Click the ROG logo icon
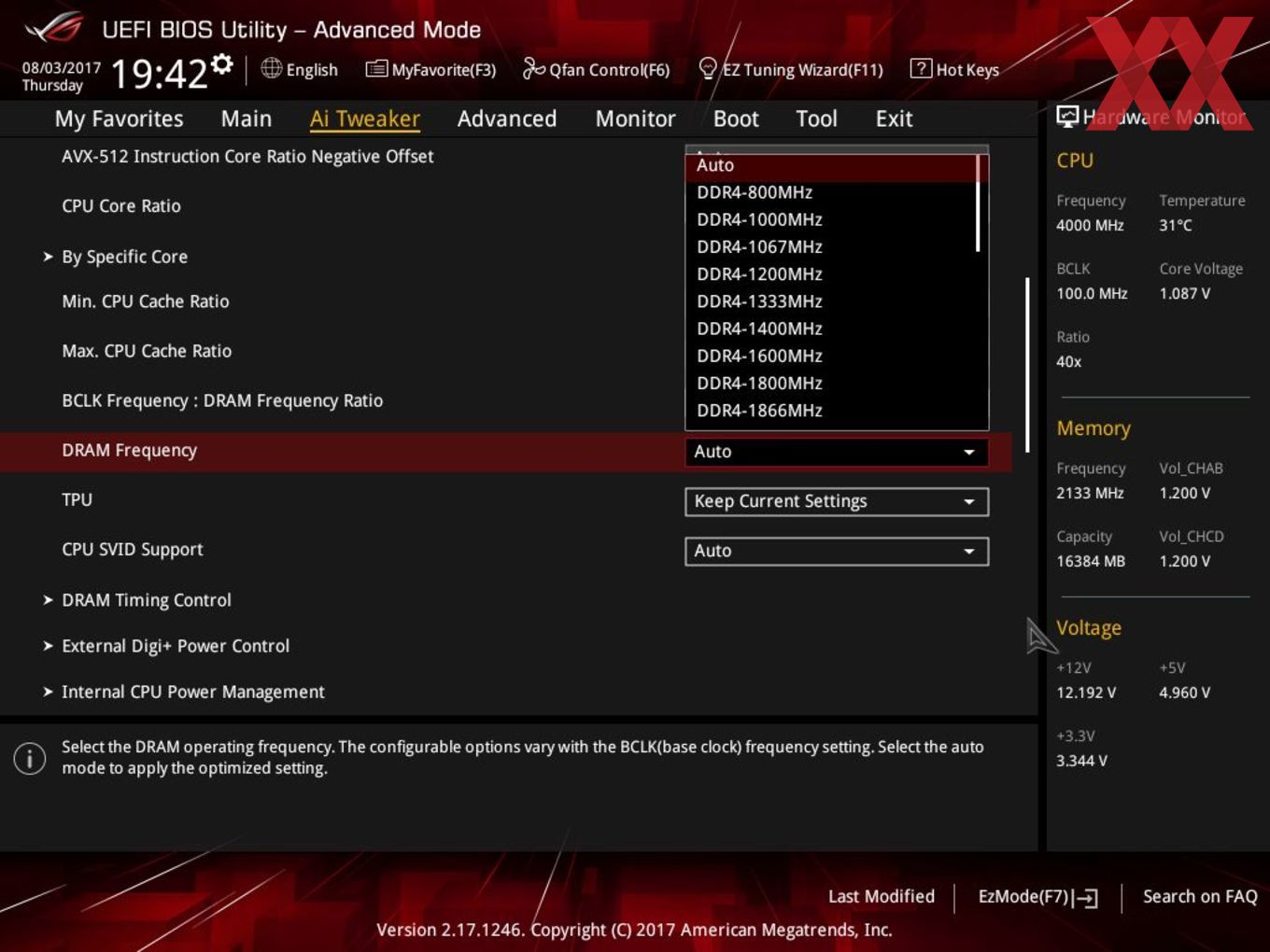1270x952 pixels. point(53,28)
